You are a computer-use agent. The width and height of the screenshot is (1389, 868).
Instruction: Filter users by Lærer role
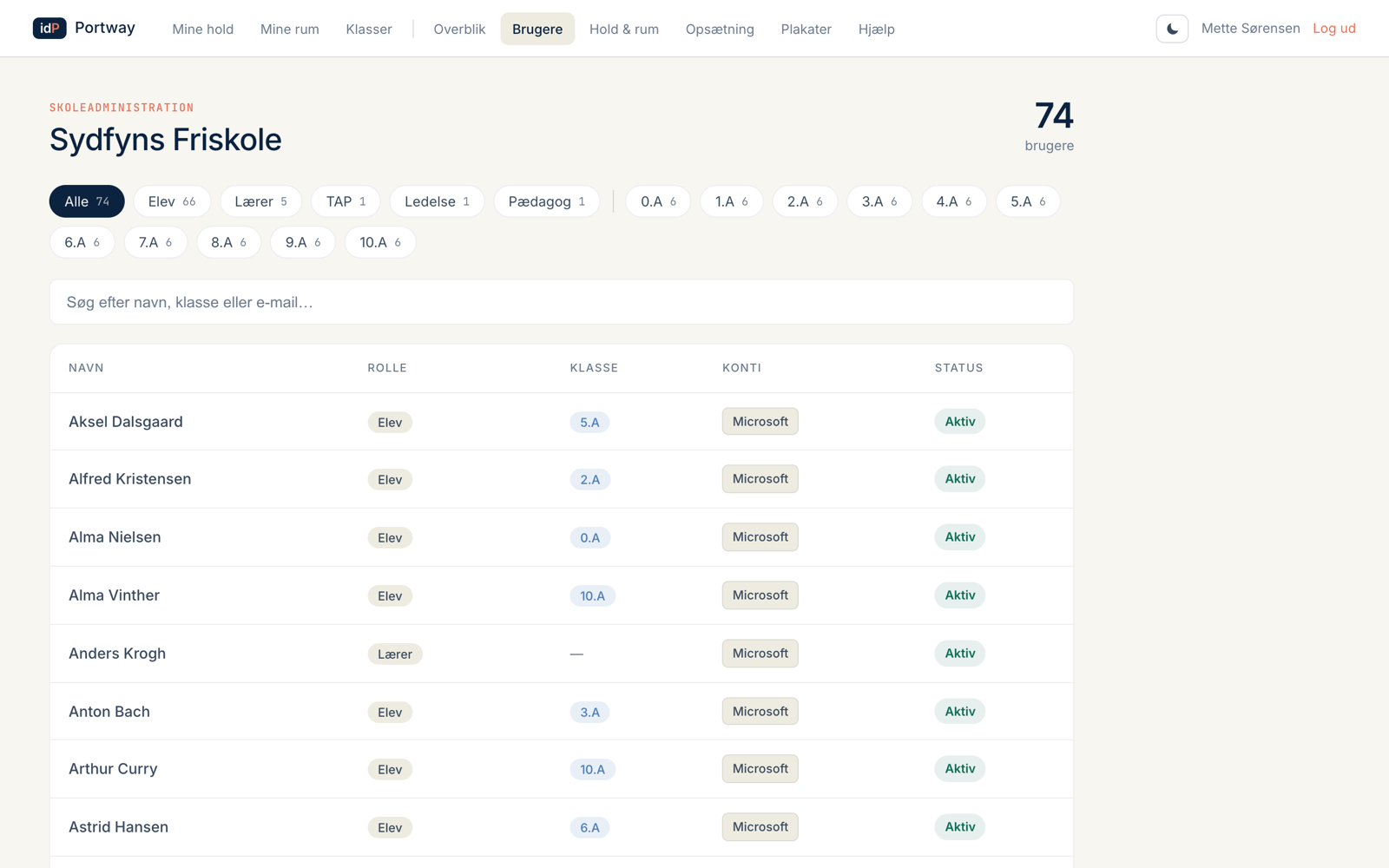(x=260, y=201)
